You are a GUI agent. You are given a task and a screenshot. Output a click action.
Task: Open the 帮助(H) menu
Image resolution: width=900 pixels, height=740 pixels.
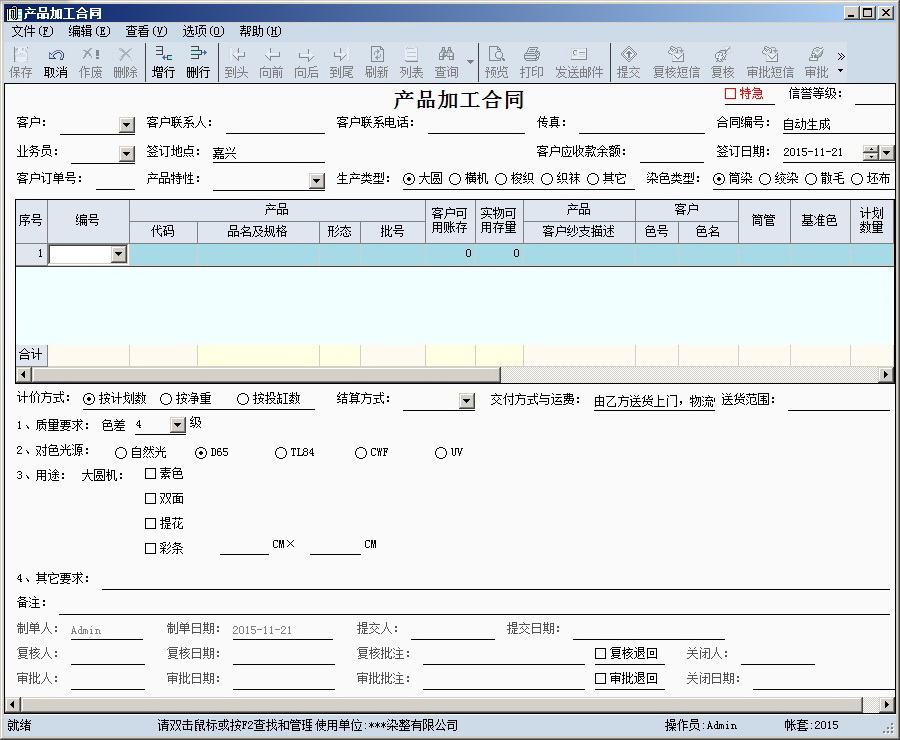(x=260, y=31)
